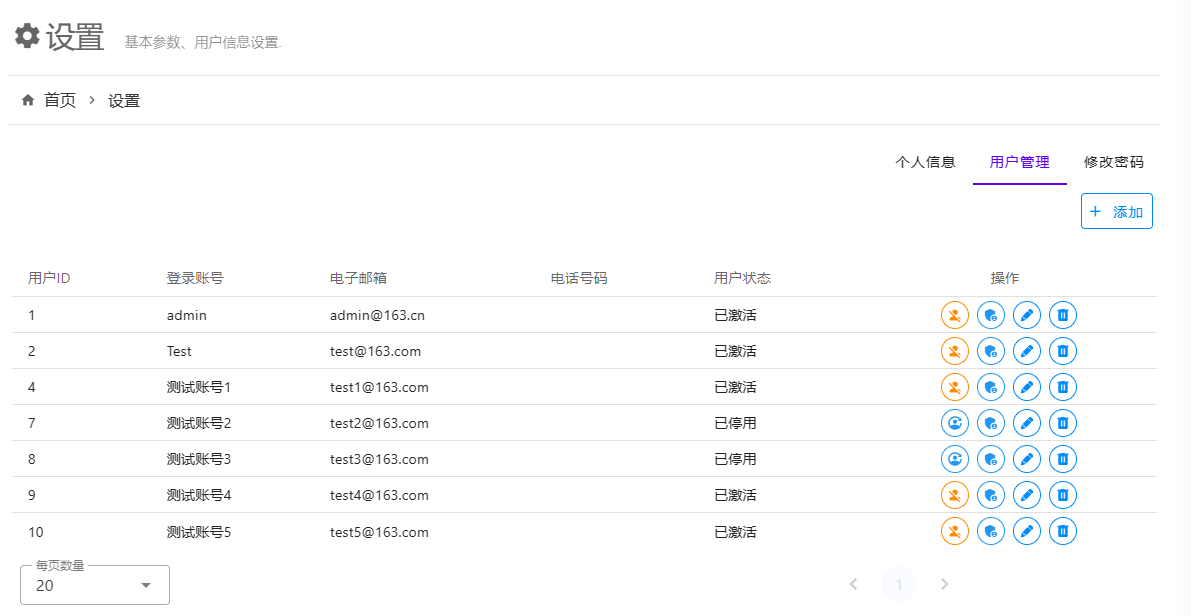Image resolution: width=1191 pixels, height=616 pixels.
Task: Select page number 1 in pagination
Action: pyautogui.click(x=899, y=584)
